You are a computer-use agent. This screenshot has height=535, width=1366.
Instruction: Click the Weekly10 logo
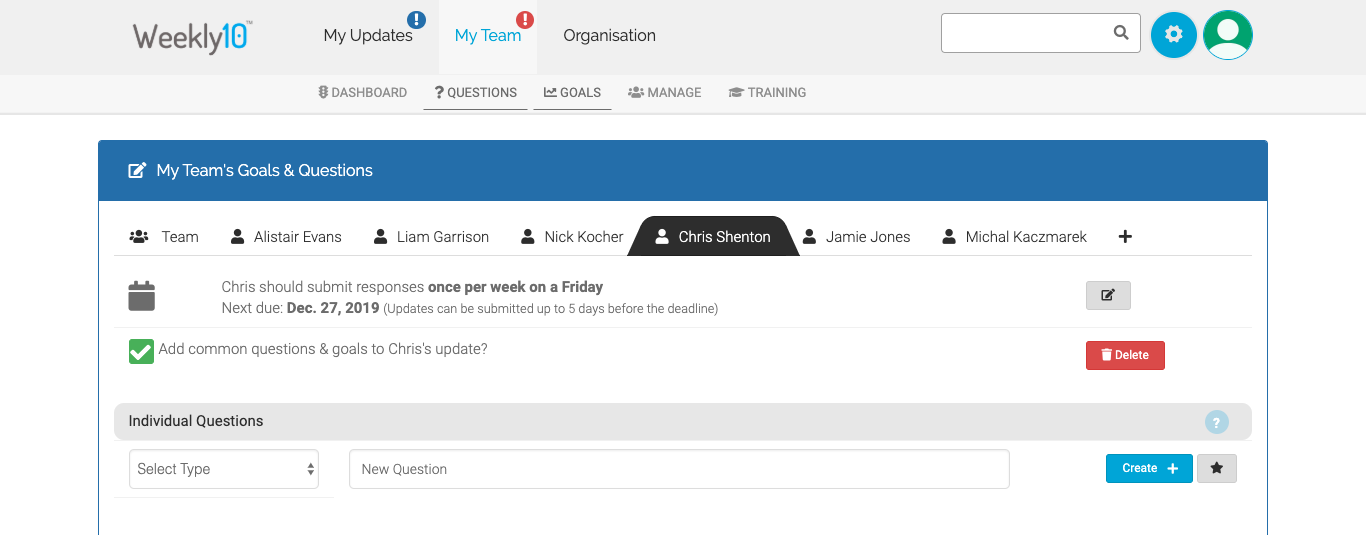(x=192, y=36)
